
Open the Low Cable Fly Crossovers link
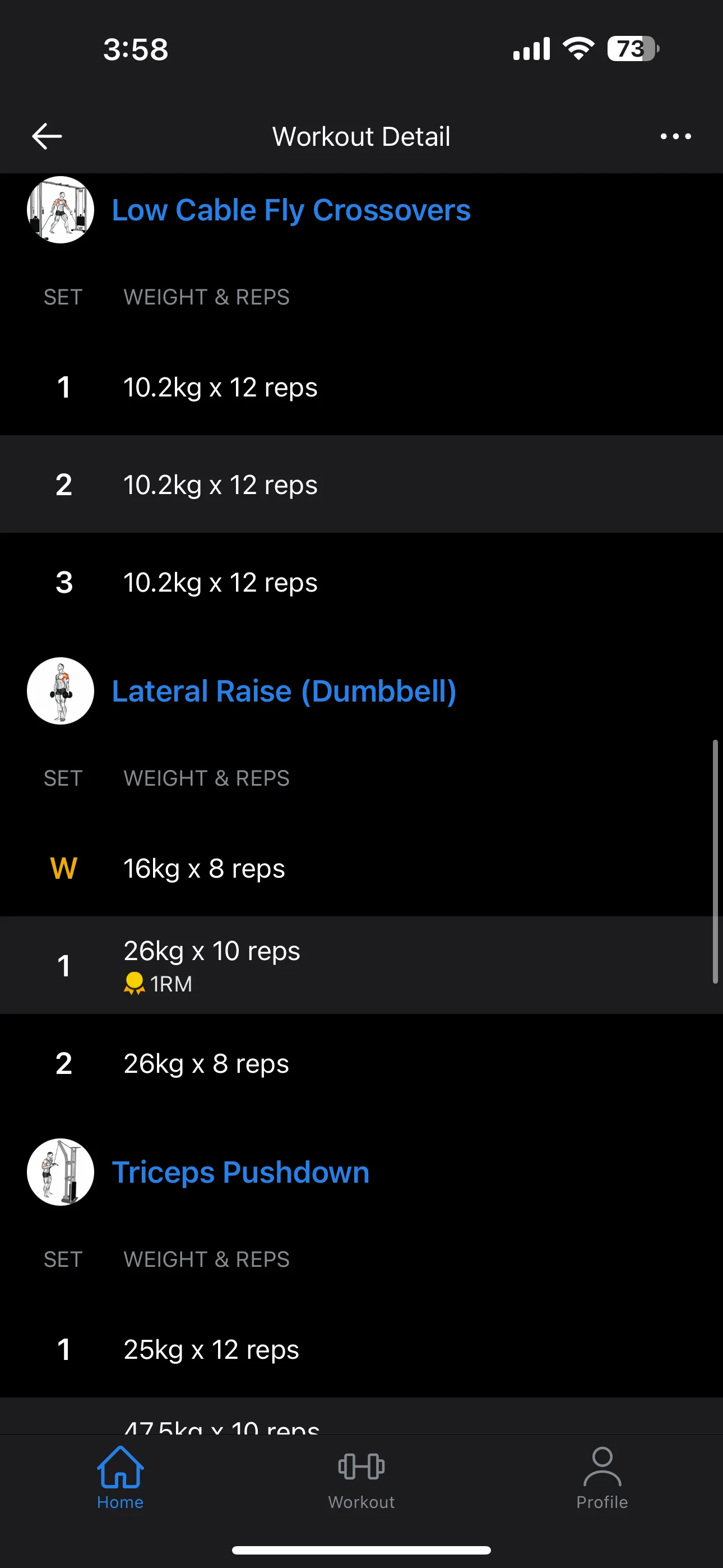point(291,210)
